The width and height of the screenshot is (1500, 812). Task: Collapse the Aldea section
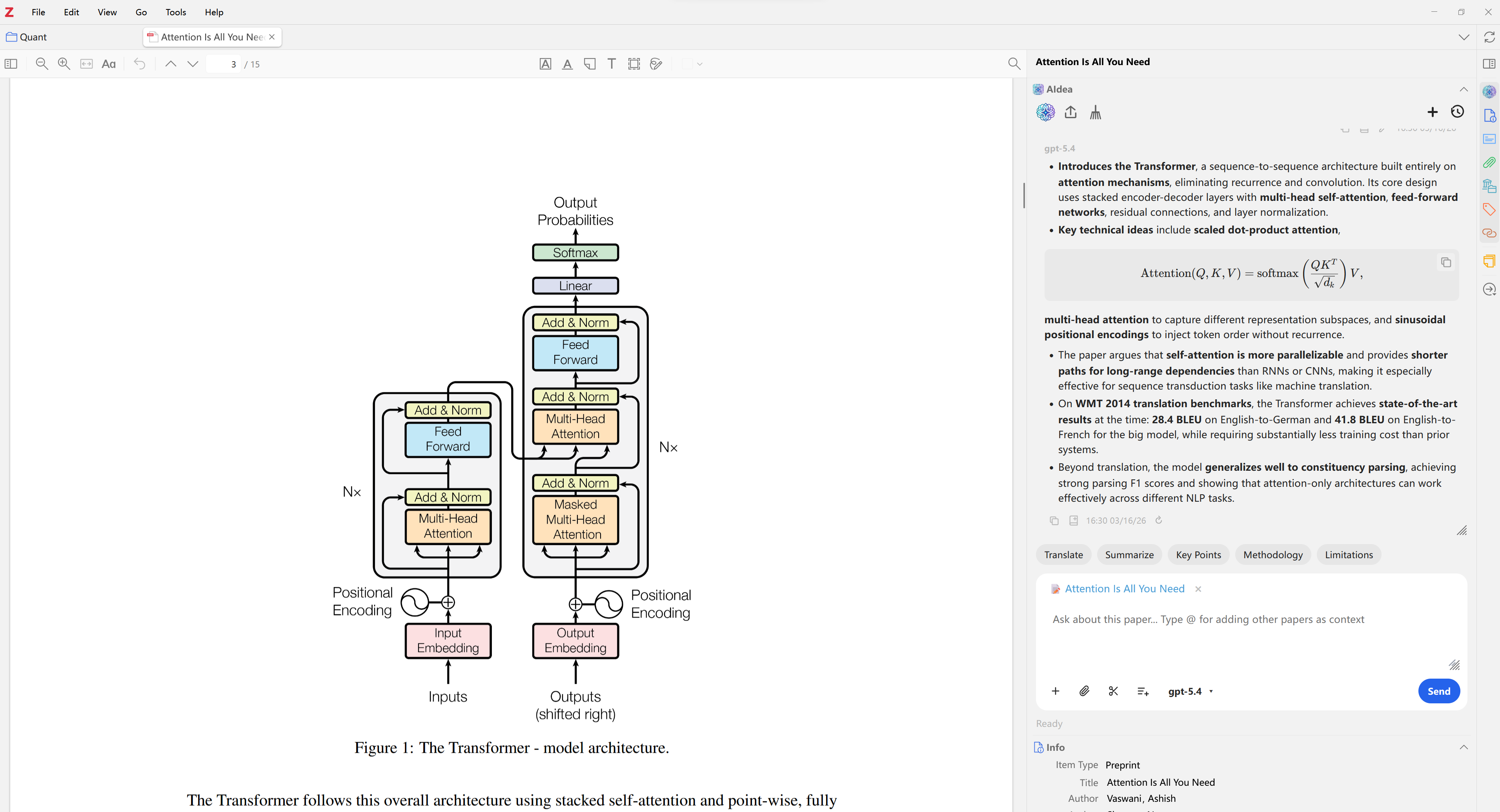coord(1463,89)
